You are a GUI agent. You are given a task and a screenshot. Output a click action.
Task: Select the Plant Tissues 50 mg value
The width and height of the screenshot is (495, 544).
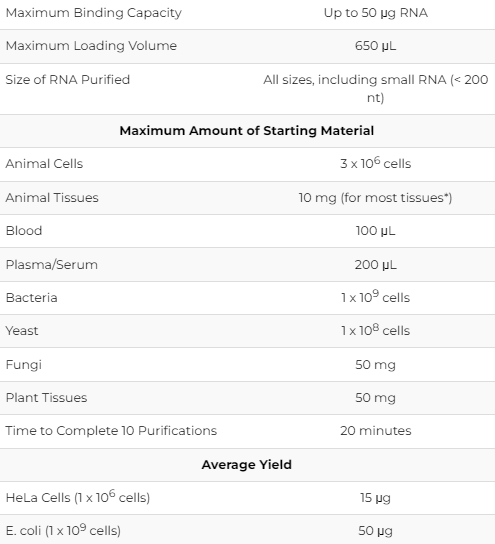[375, 398]
